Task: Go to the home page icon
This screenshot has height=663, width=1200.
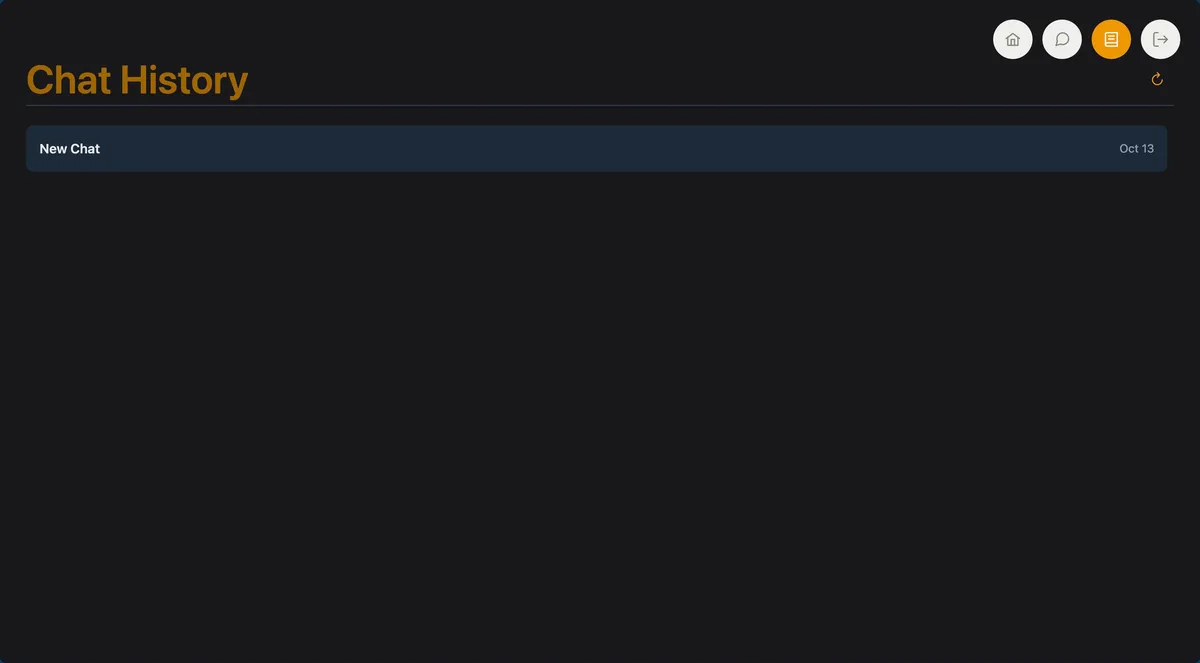Action: [x=1012, y=40]
